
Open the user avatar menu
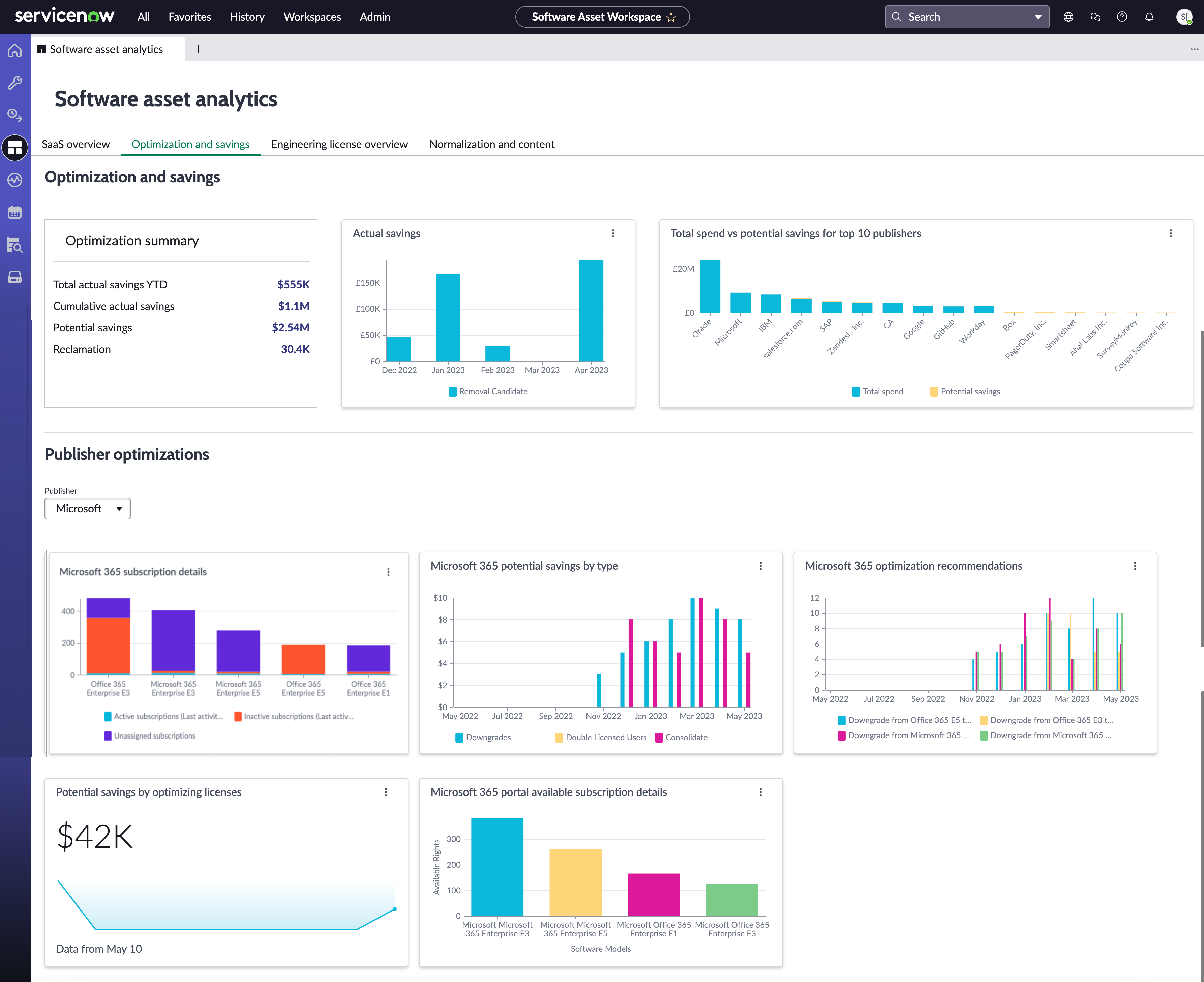tap(1184, 17)
